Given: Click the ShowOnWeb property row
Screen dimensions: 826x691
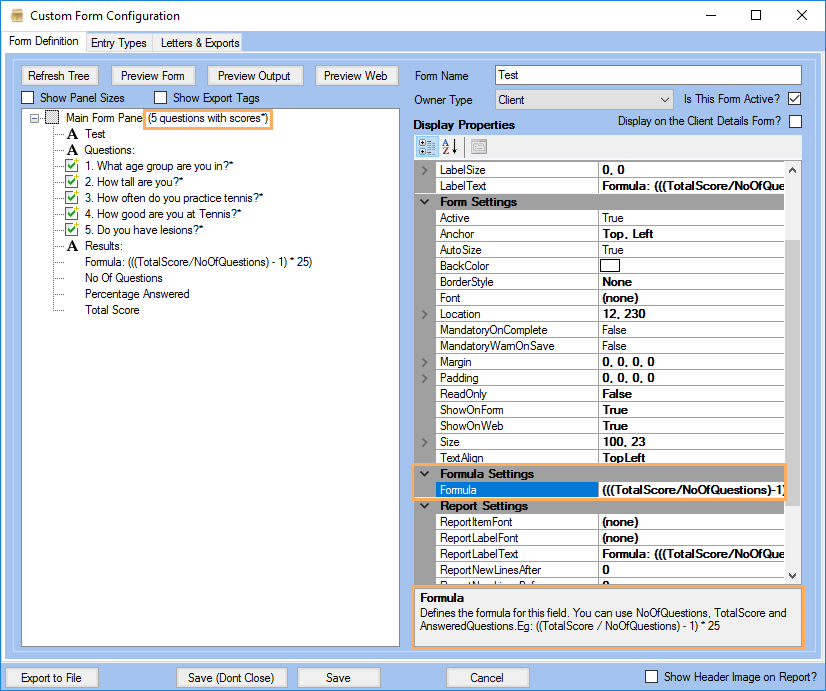Looking at the screenshot, I should pos(610,426).
